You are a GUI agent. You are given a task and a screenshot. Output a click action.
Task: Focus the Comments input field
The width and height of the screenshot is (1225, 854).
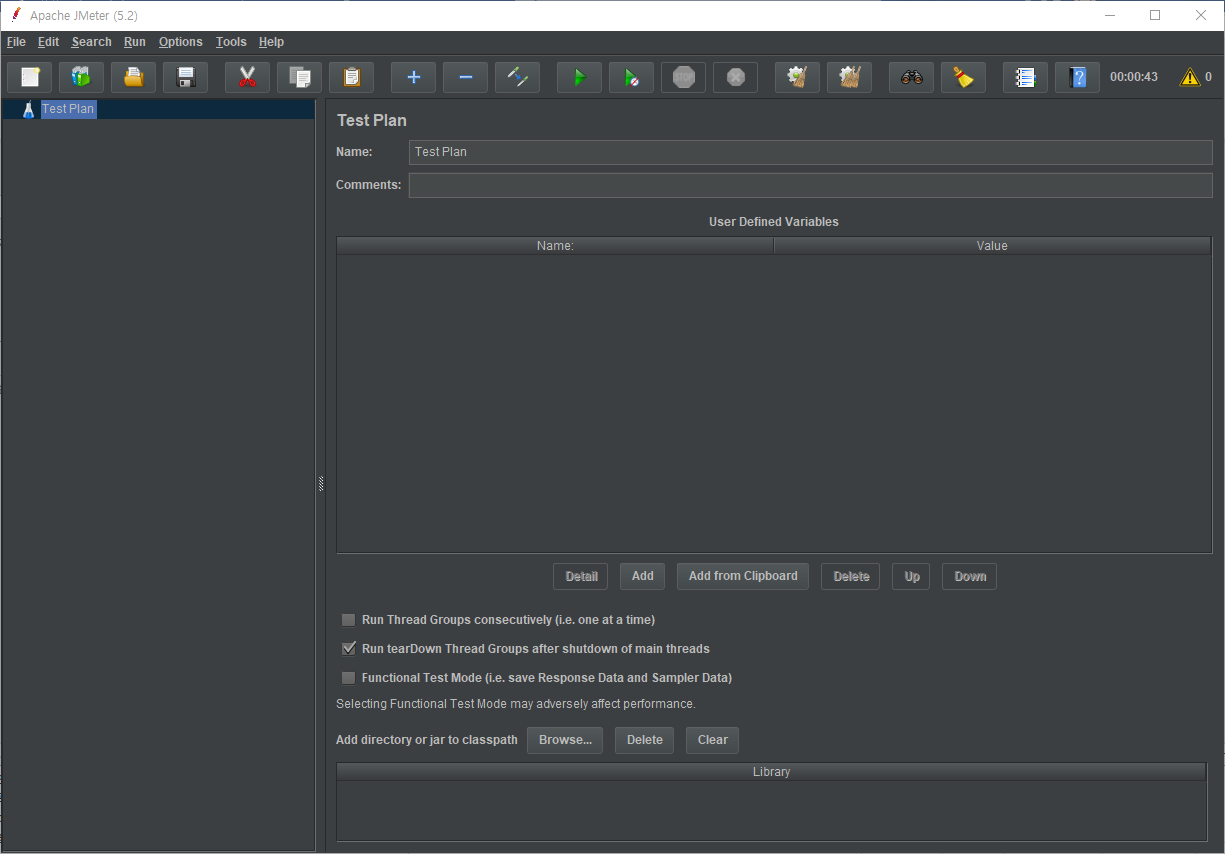pyautogui.click(x=811, y=185)
